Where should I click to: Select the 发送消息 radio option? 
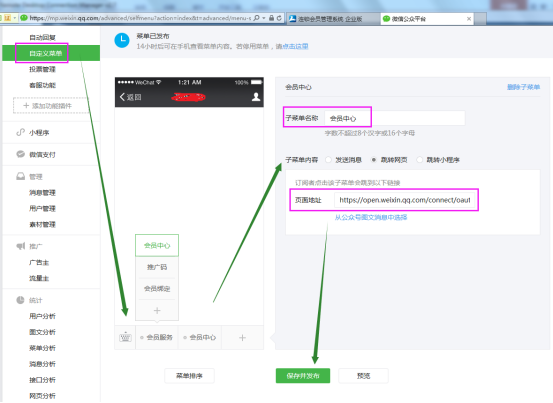(x=328, y=160)
